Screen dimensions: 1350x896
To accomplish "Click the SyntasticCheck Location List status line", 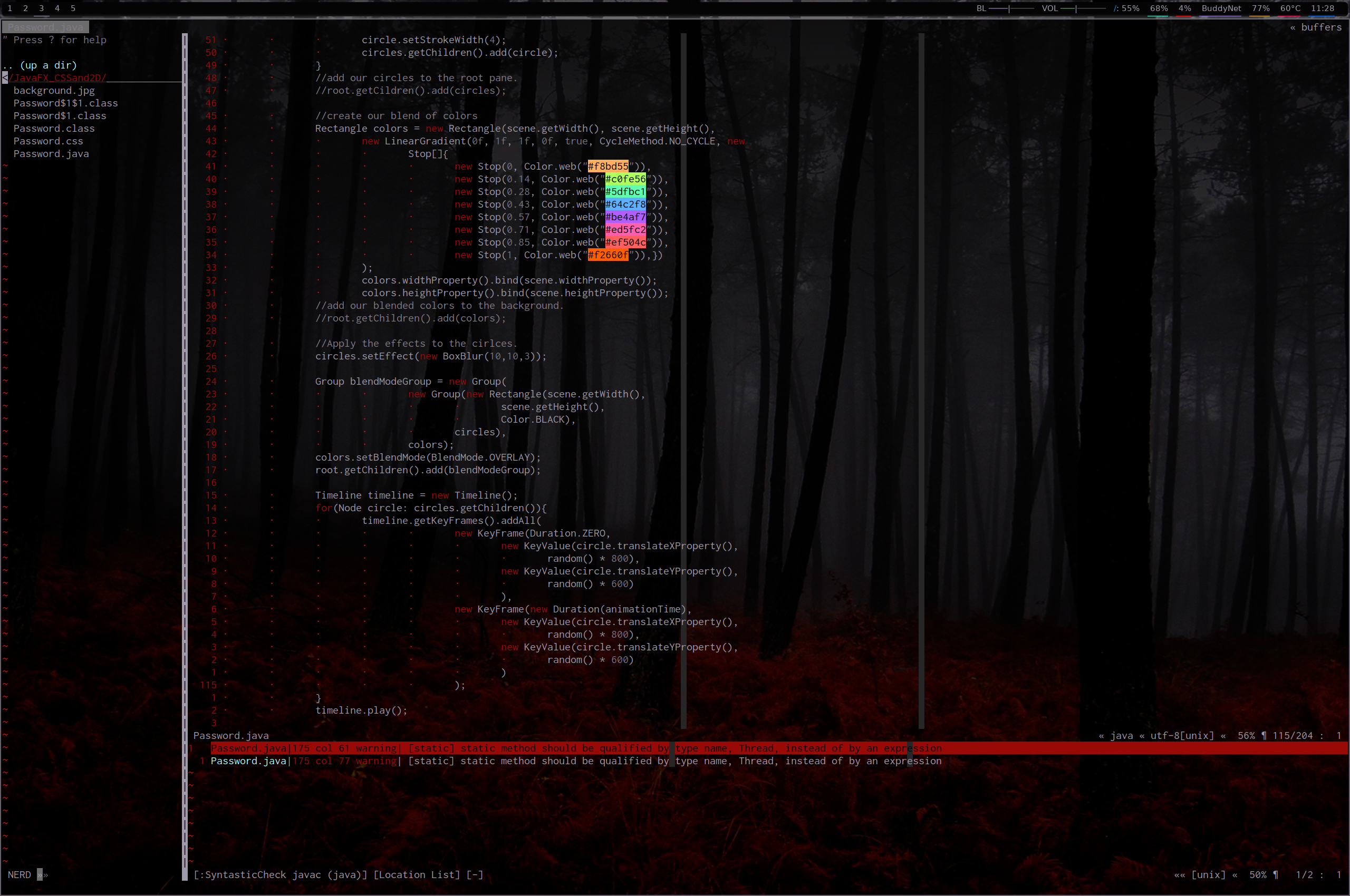I will click(339, 875).
